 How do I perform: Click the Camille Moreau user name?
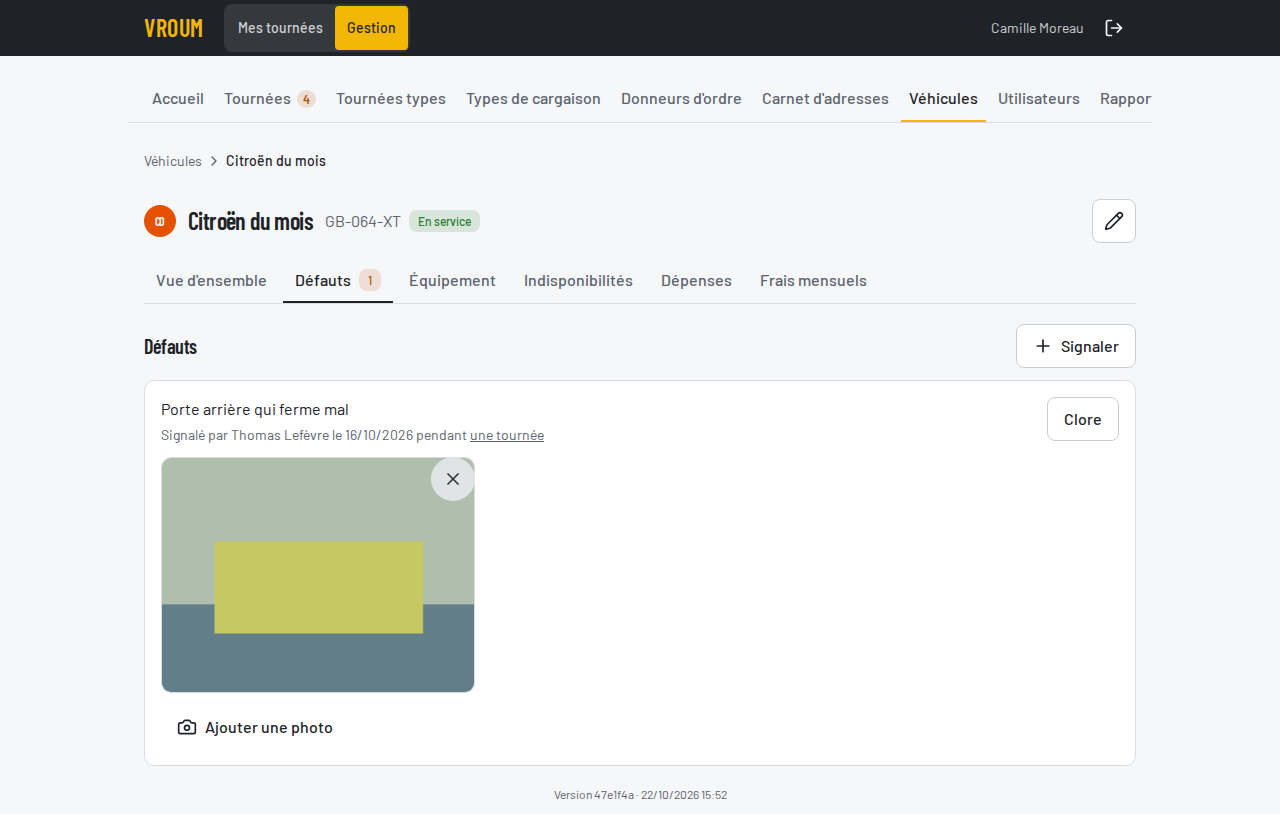(1037, 28)
